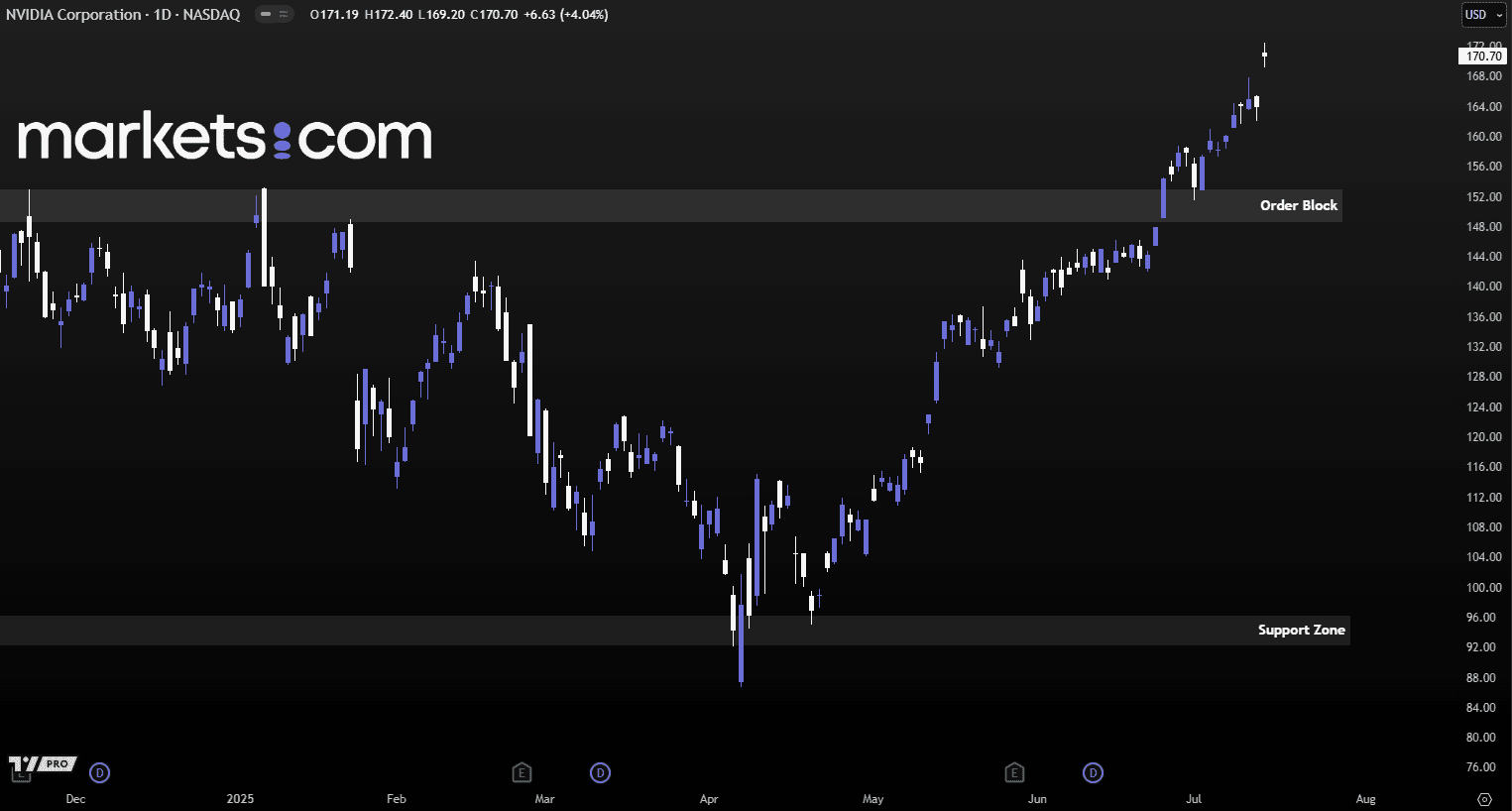Screen dimensions: 1512x811
Task: Click the dividend marker after June
Action: 1093,772
